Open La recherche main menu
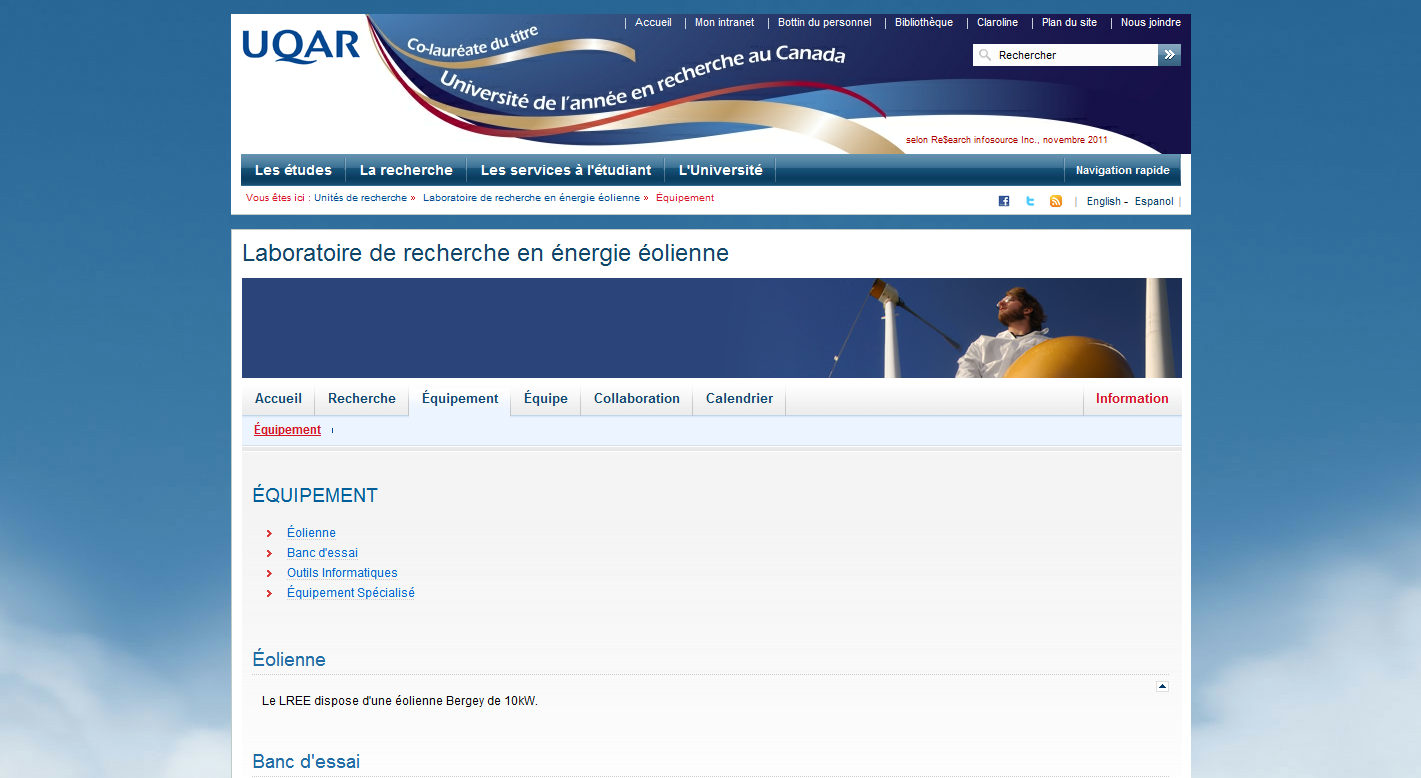Image resolution: width=1421 pixels, height=778 pixels. pyautogui.click(x=406, y=170)
